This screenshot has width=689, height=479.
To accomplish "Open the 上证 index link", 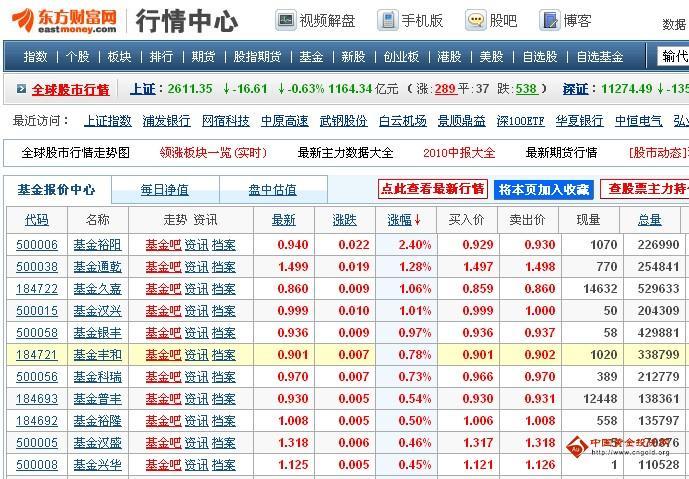I will click(x=143, y=89).
